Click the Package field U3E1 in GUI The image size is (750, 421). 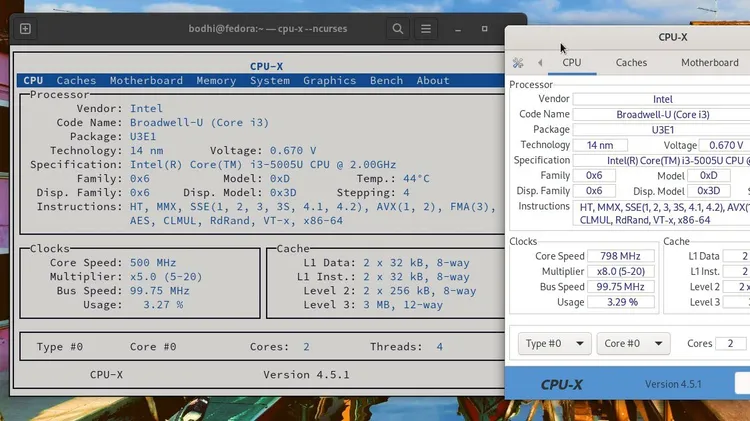[662, 130]
